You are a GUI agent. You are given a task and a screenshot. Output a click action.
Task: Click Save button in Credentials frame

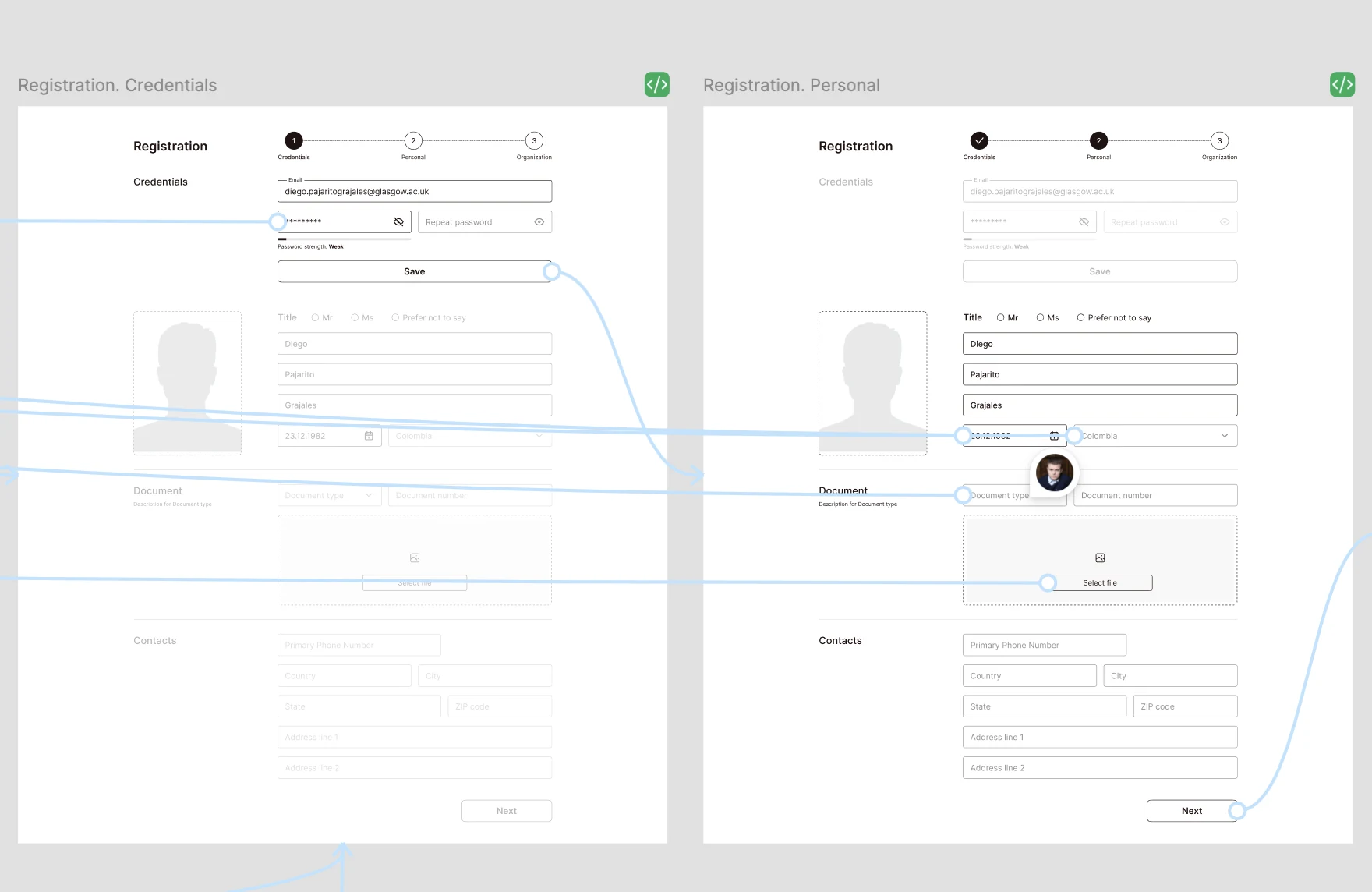[415, 271]
